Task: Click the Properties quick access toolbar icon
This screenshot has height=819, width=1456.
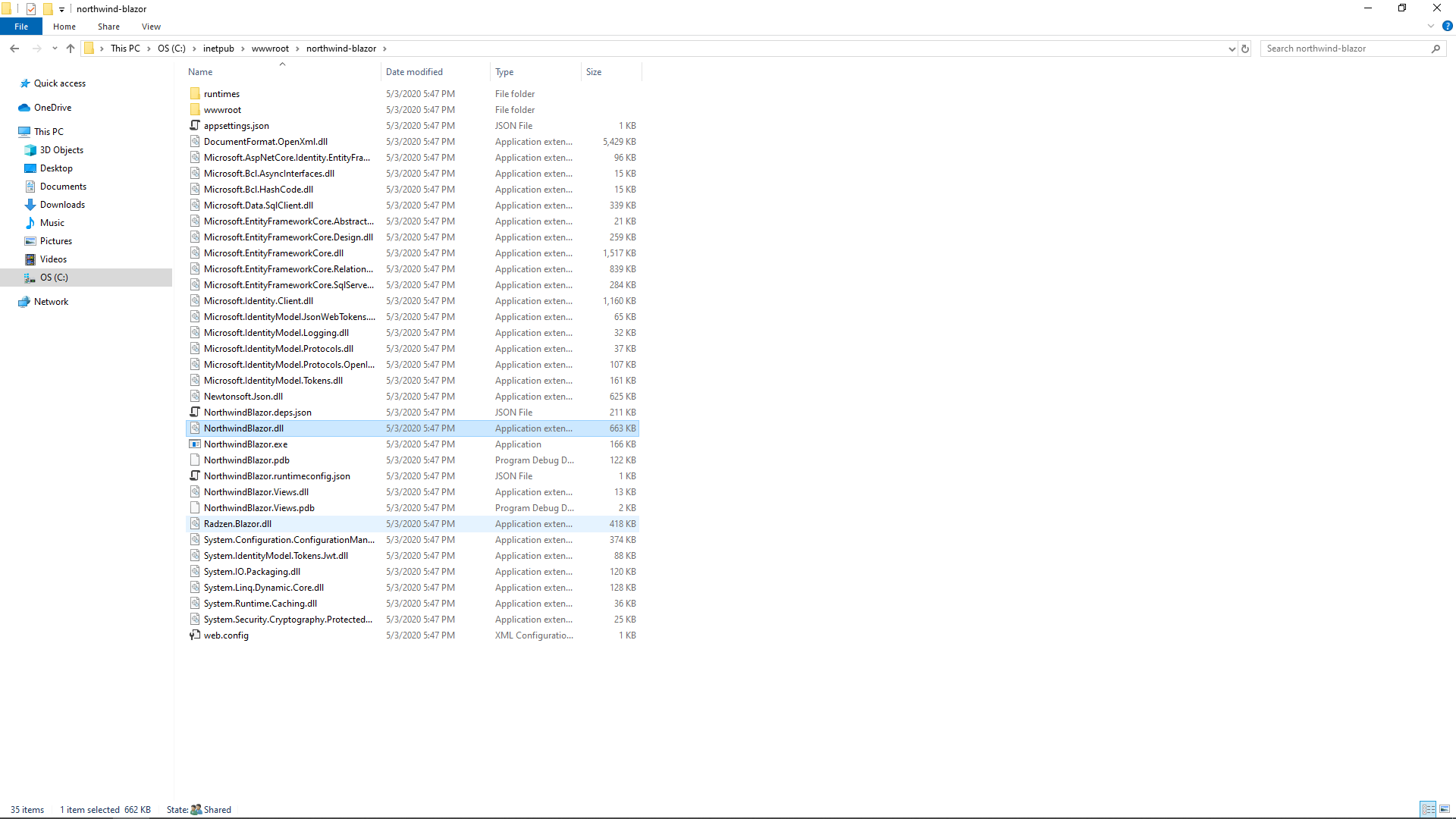Action: point(31,9)
